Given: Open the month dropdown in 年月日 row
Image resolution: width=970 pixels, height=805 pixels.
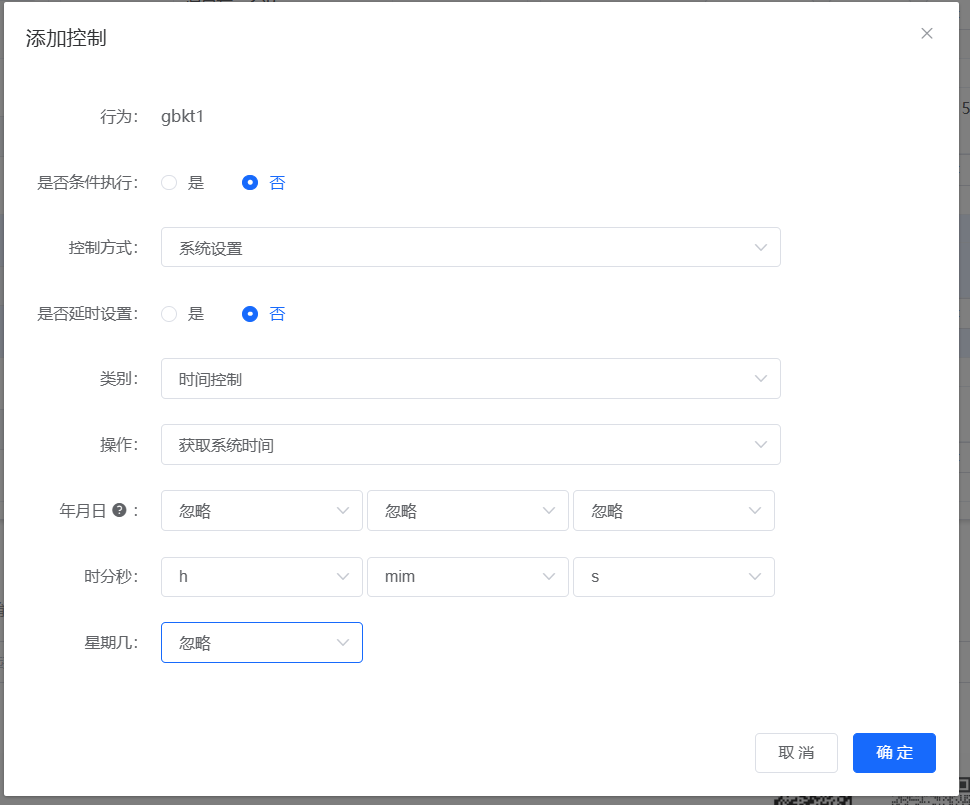Looking at the screenshot, I should (467, 511).
